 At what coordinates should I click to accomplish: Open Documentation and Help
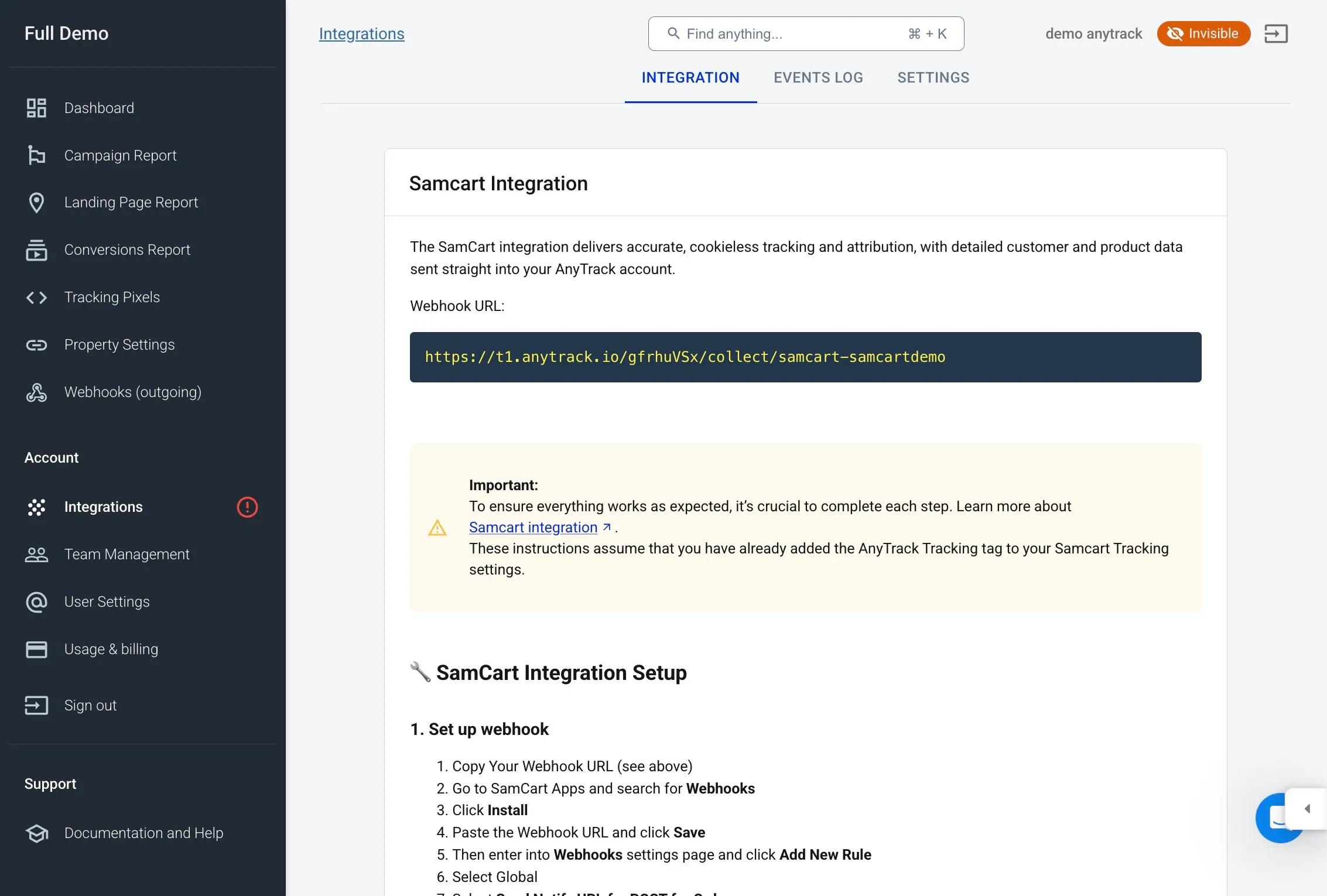click(x=143, y=833)
